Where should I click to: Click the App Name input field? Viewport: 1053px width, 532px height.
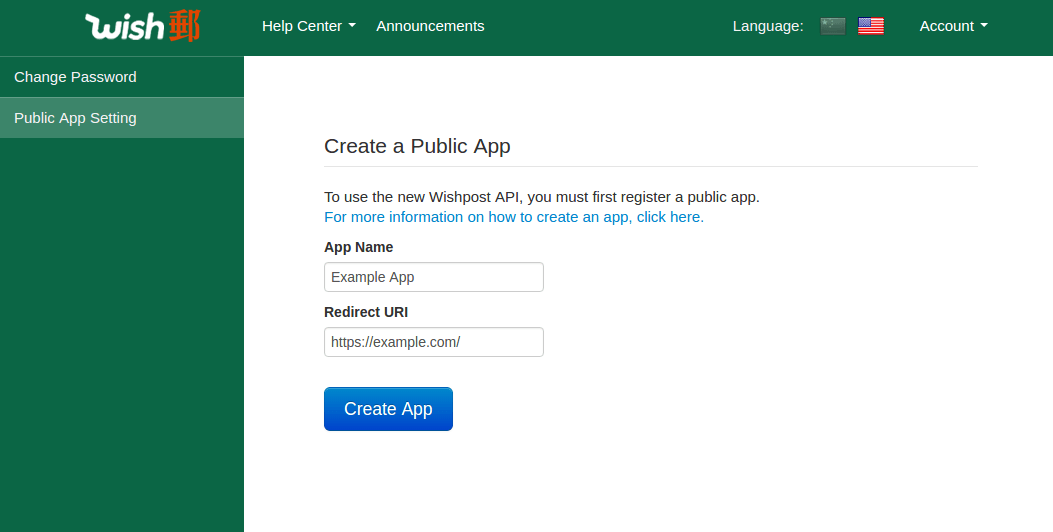click(x=434, y=277)
